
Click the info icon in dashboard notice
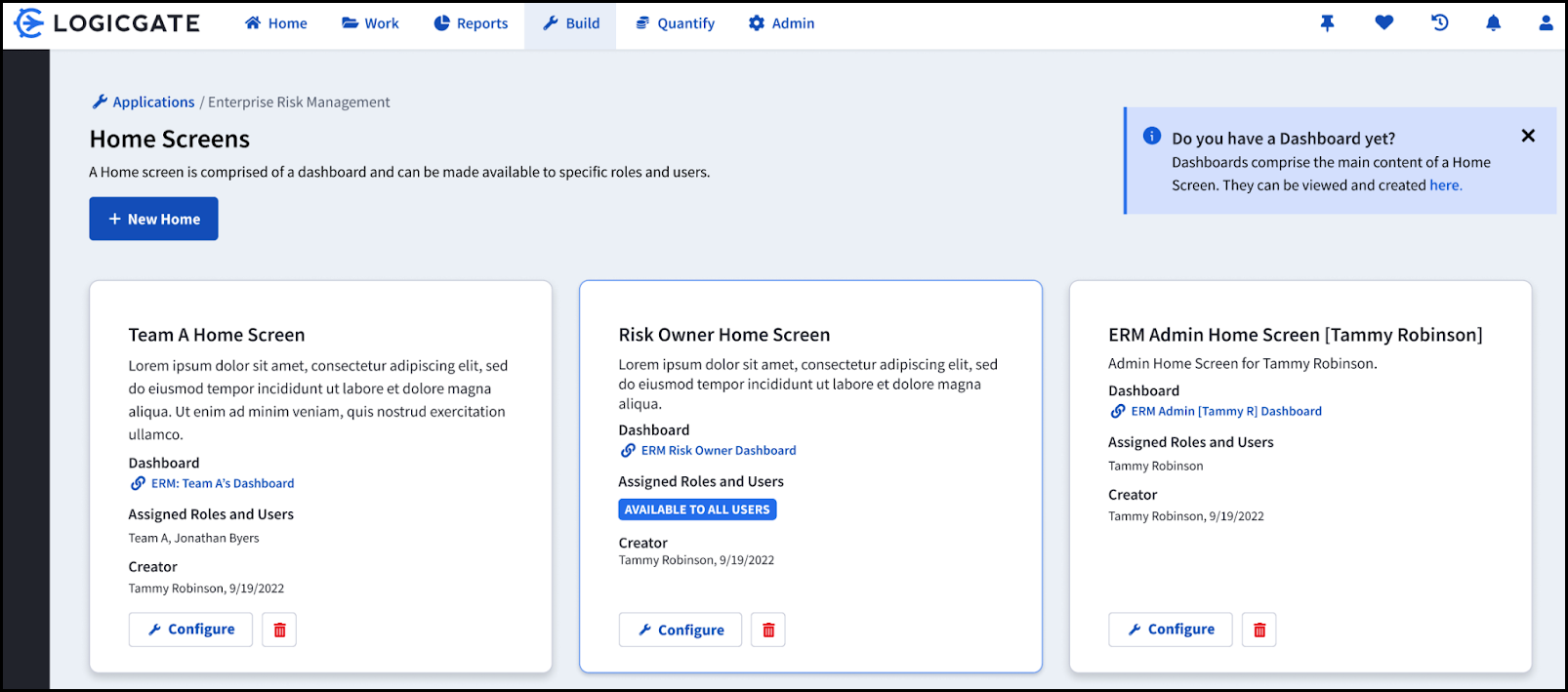[1152, 136]
